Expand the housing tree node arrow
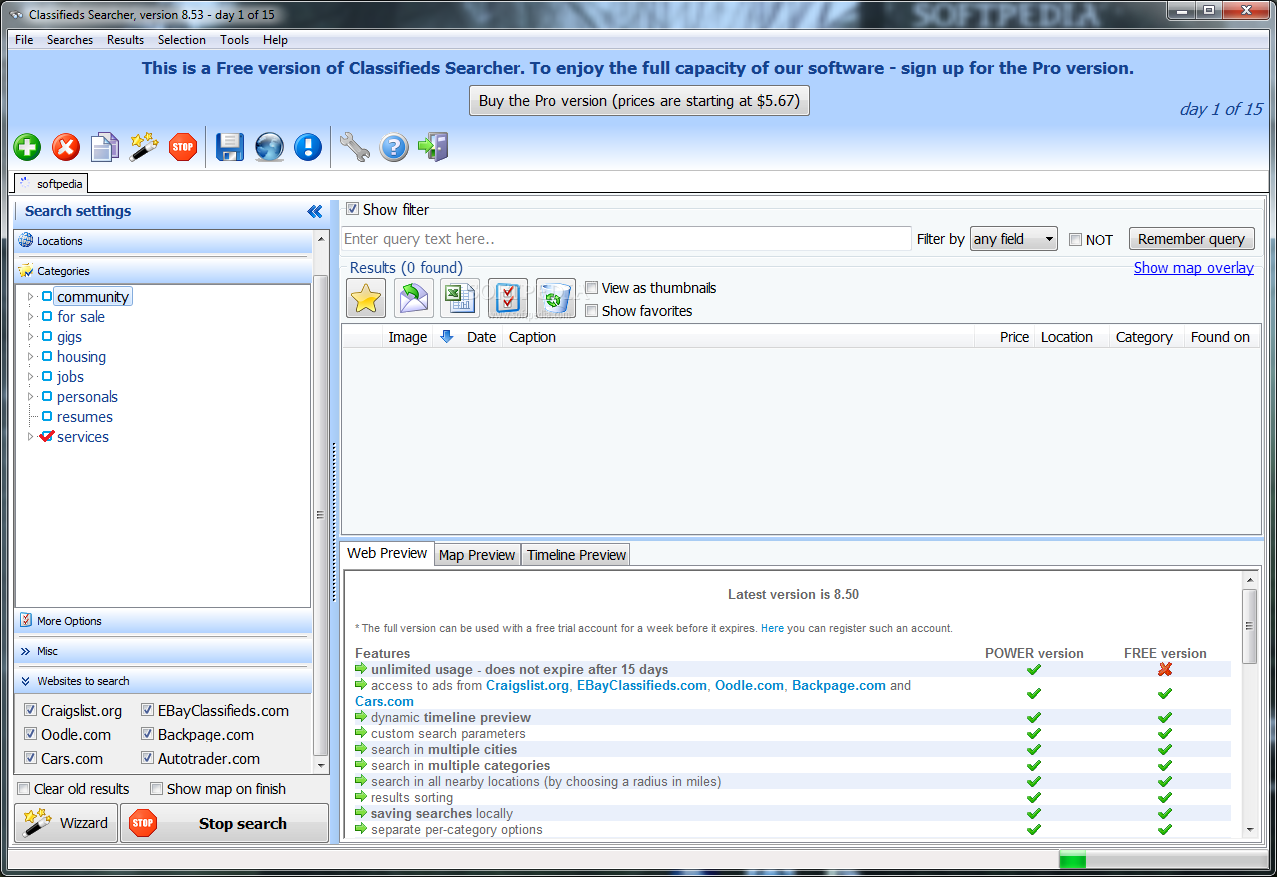The width and height of the screenshot is (1277, 877). click(x=31, y=357)
